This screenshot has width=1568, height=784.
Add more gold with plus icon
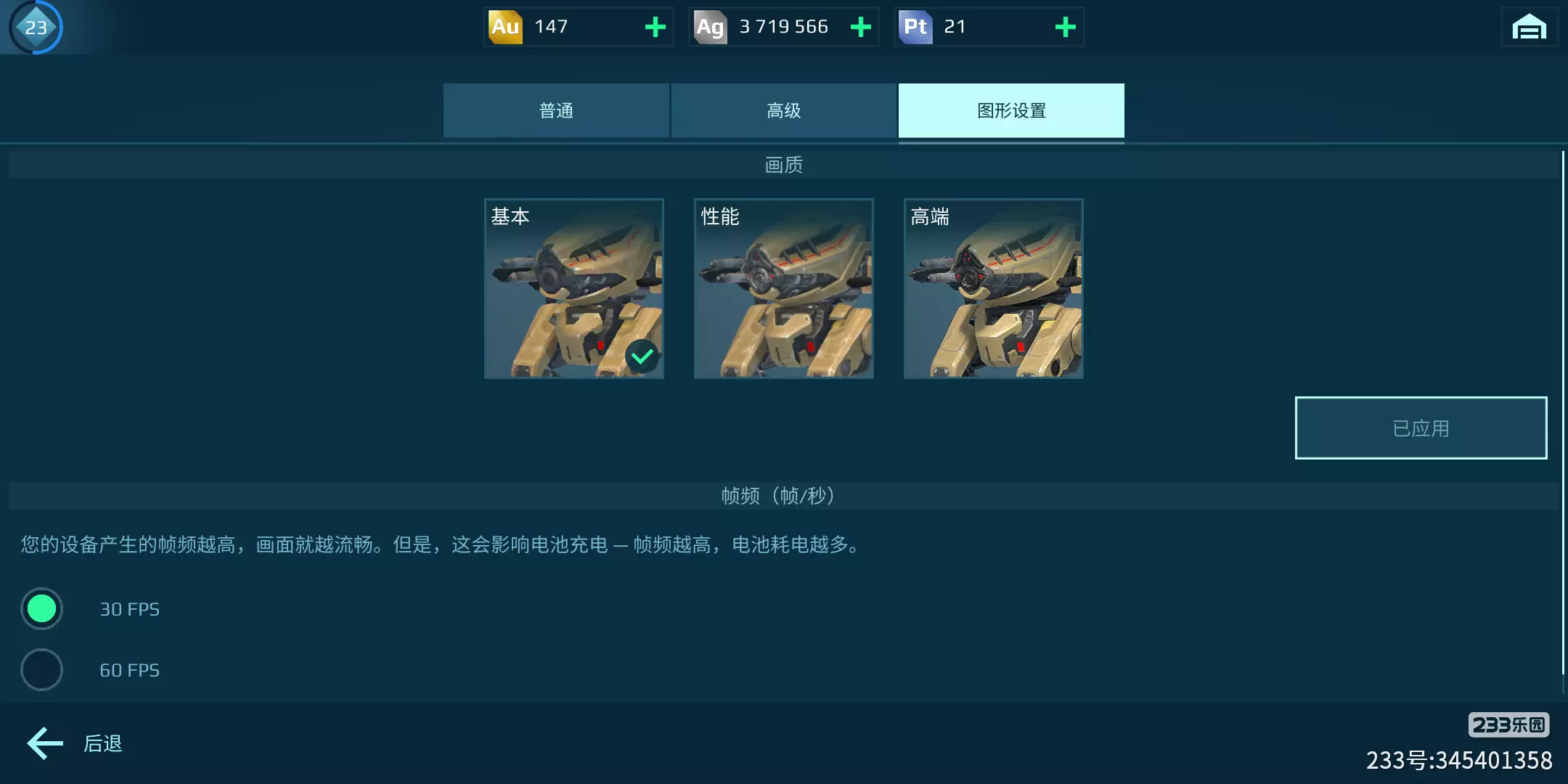(x=655, y=28)
